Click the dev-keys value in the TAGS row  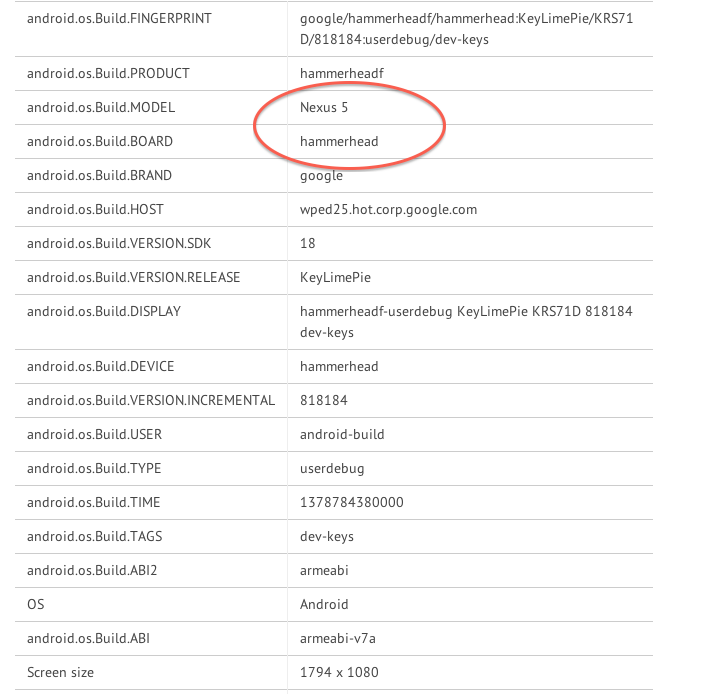(x=327, y=536)
